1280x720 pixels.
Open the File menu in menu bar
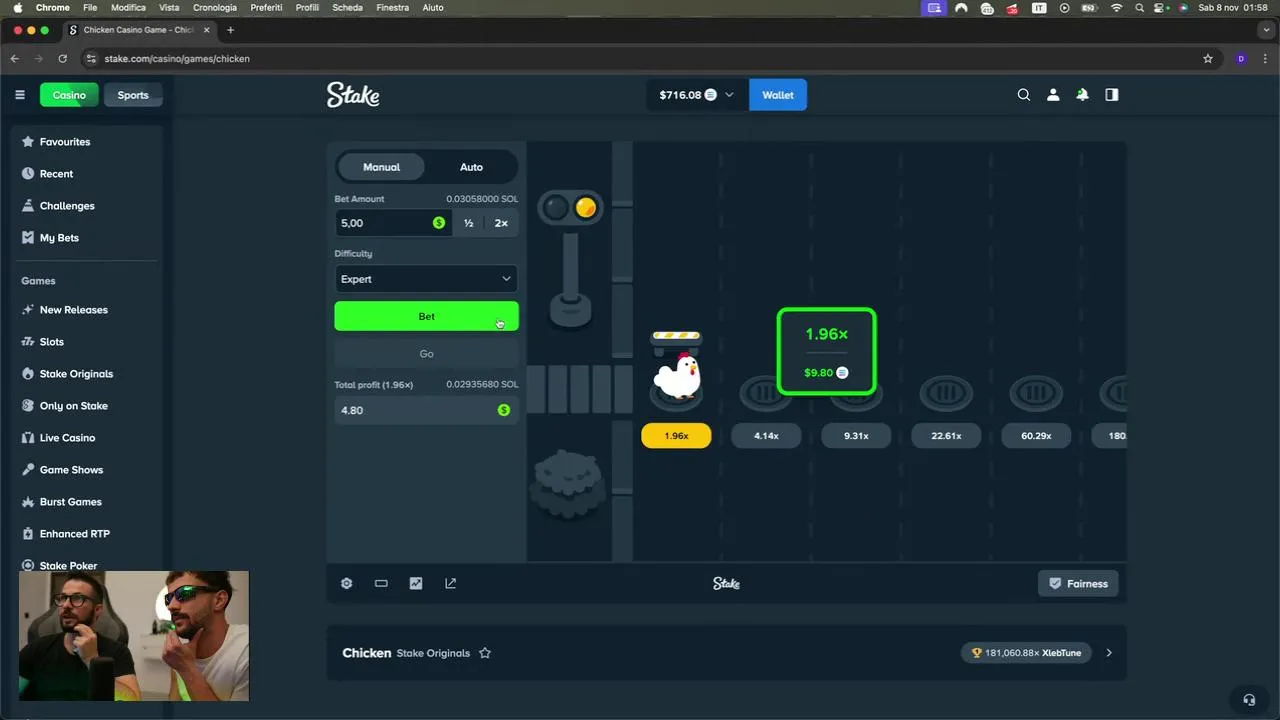90,7
